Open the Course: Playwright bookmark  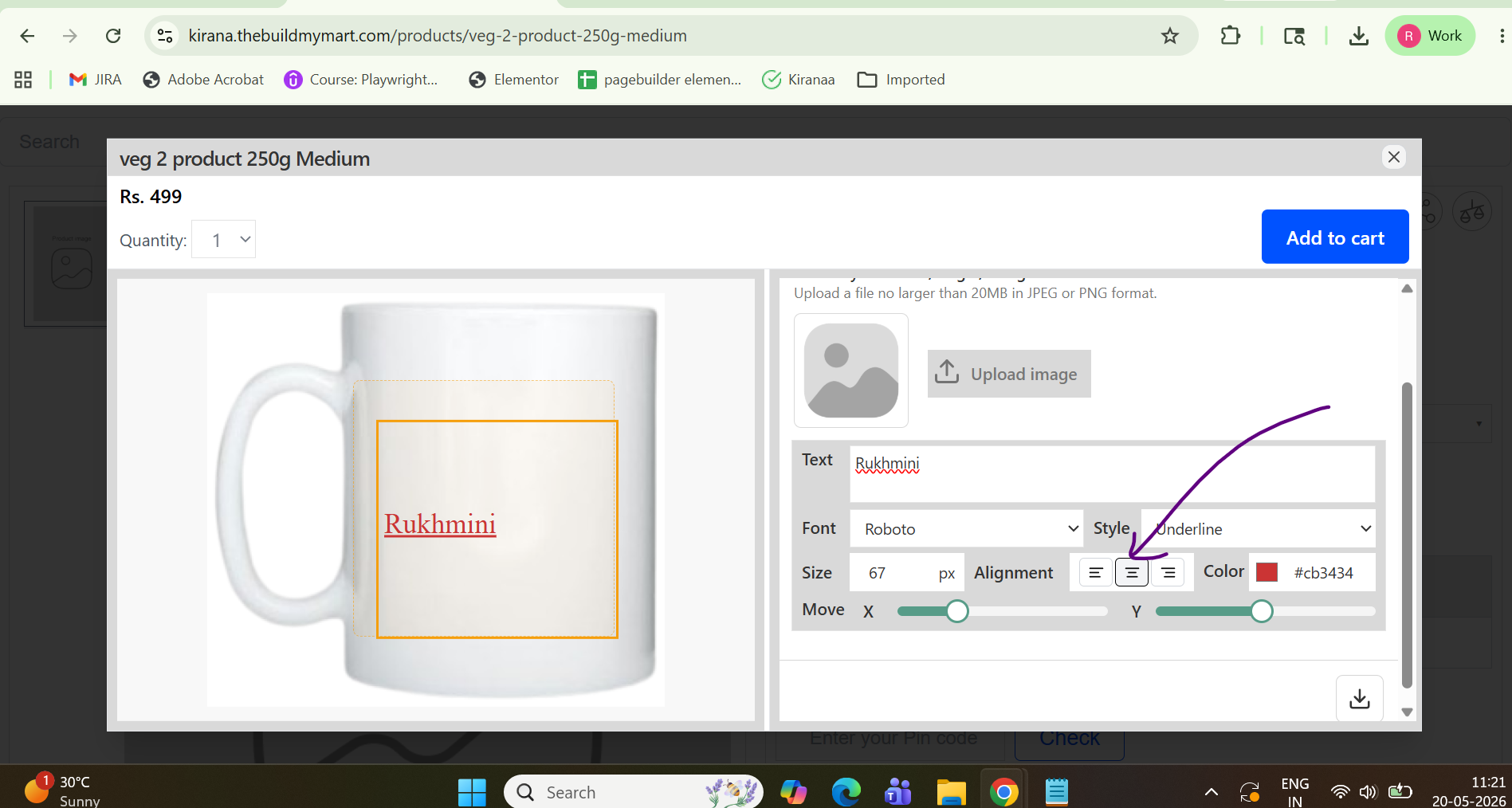pos(361,80)
